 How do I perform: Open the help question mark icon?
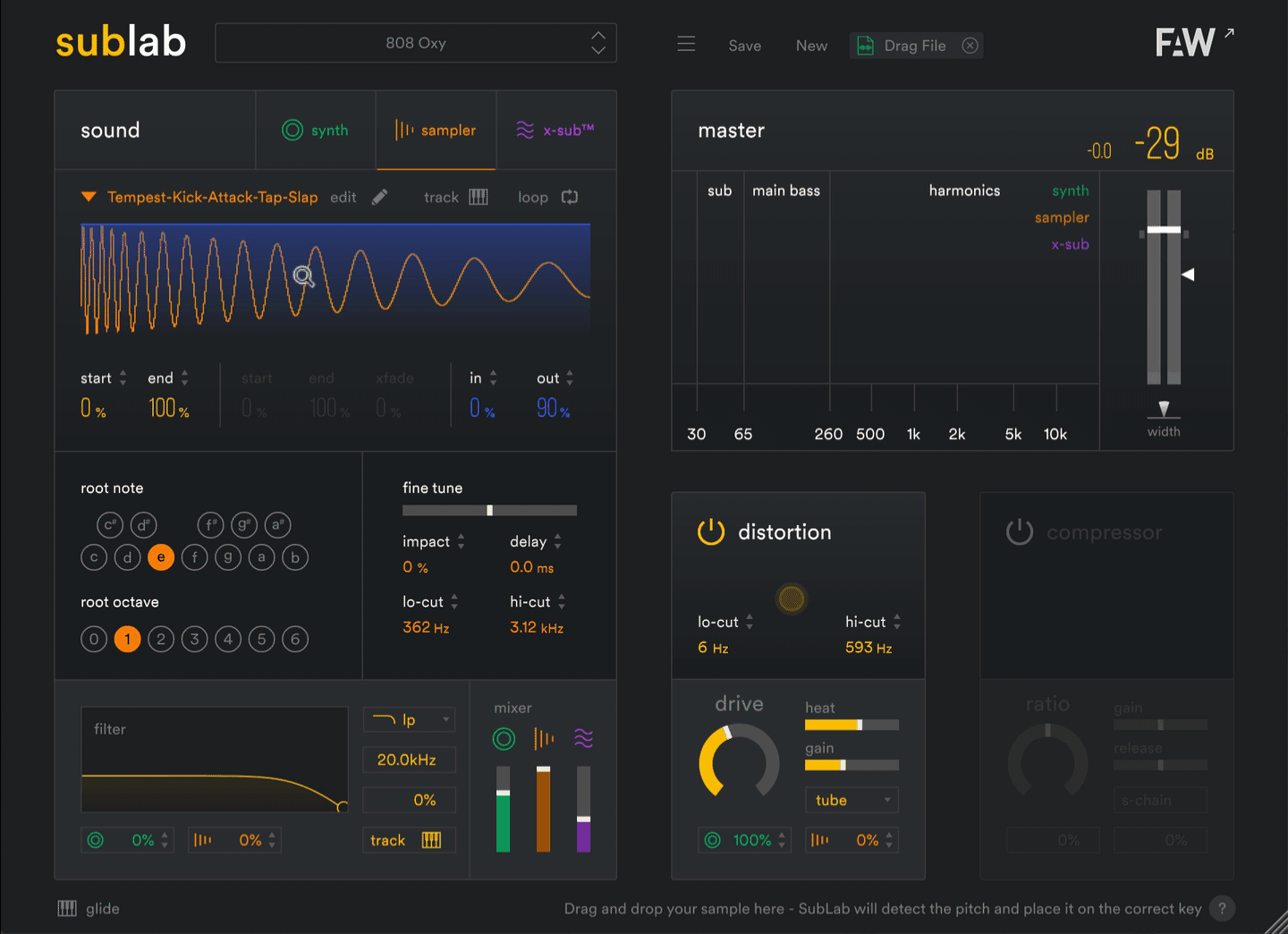[1222, 909]
